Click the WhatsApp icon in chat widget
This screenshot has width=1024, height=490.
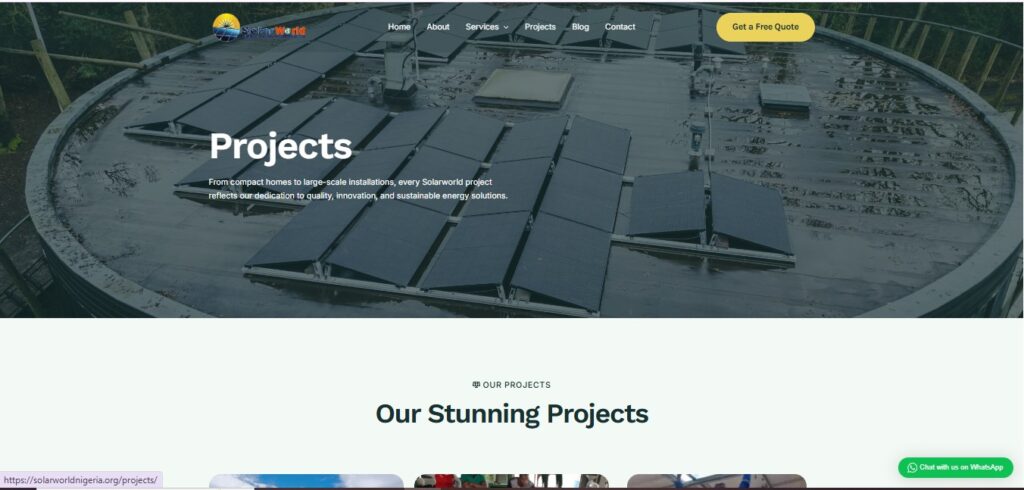[x=912, y=467]
